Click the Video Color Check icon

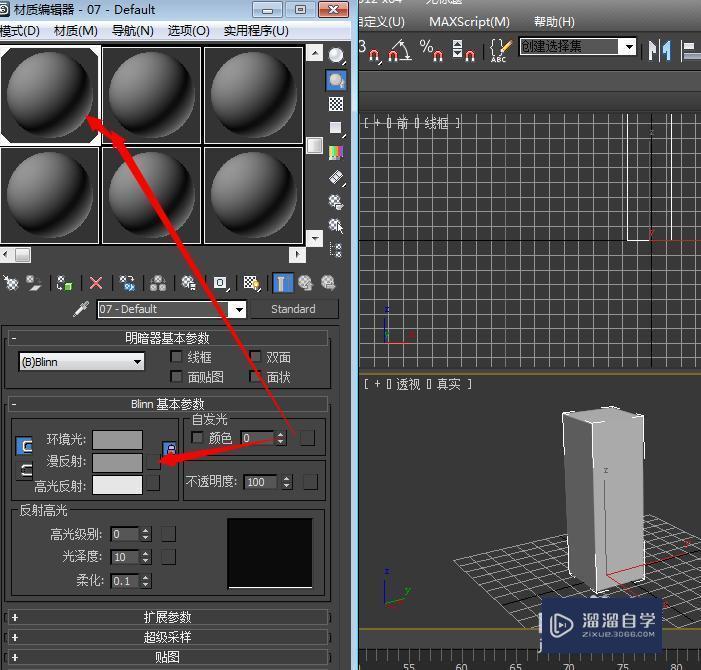(336, 153)
